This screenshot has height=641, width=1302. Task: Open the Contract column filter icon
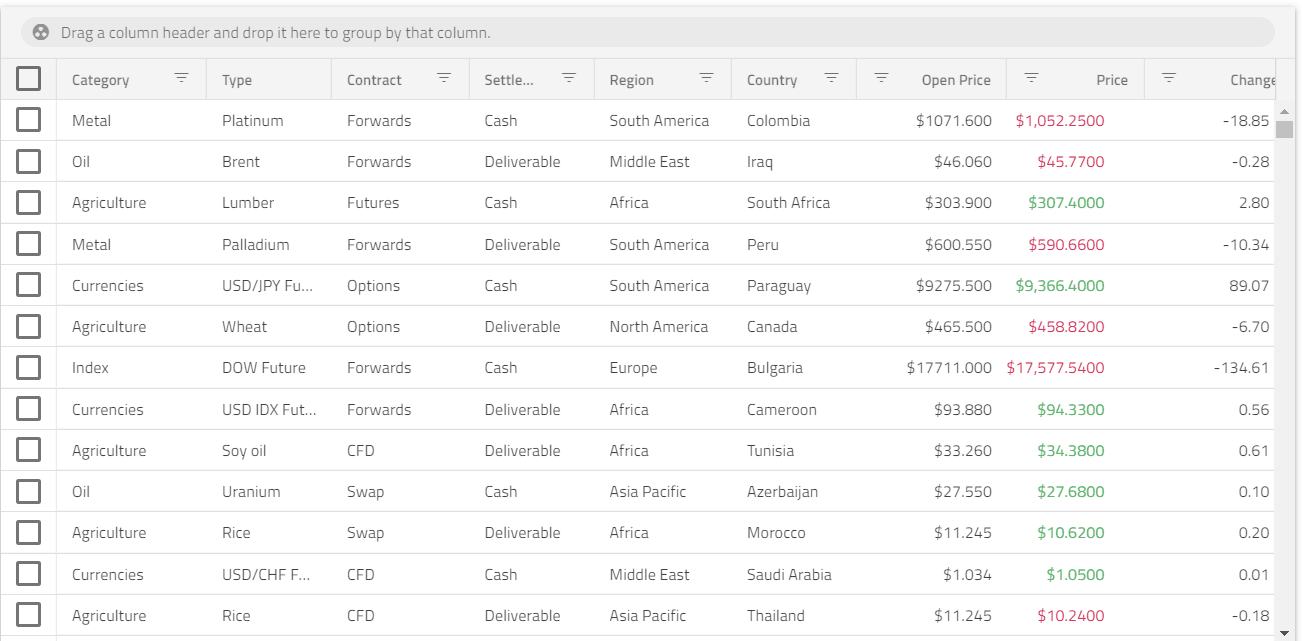coord(444,78)
